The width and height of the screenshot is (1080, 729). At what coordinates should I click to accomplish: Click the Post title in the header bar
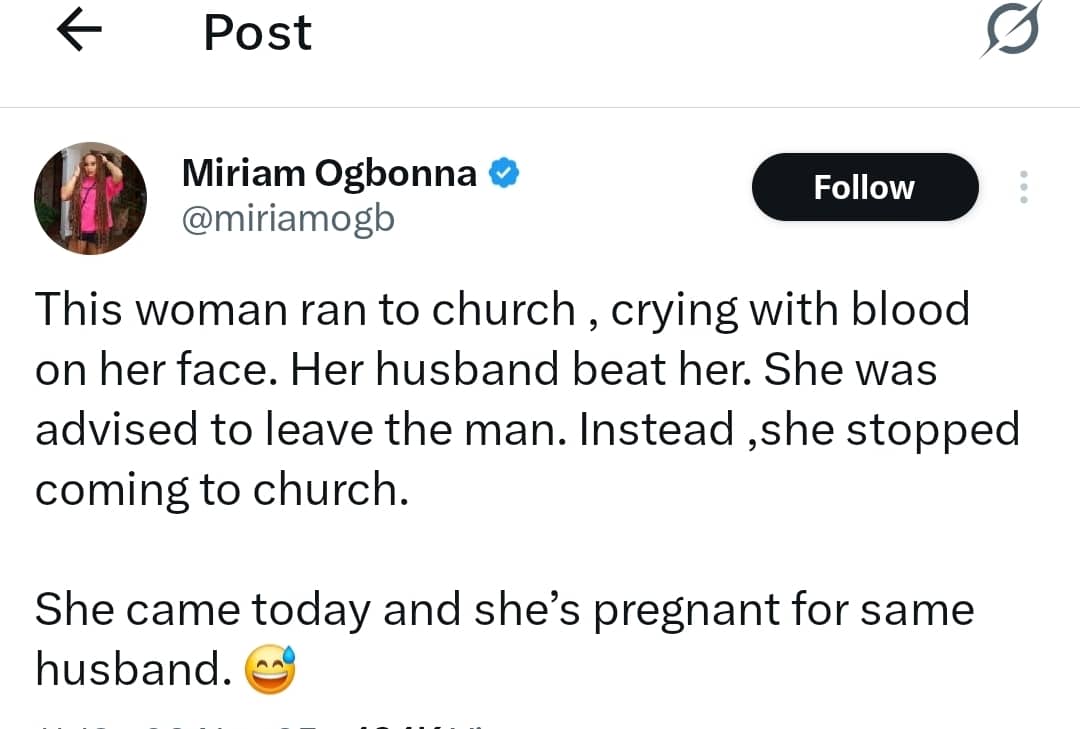pos(256,32)
